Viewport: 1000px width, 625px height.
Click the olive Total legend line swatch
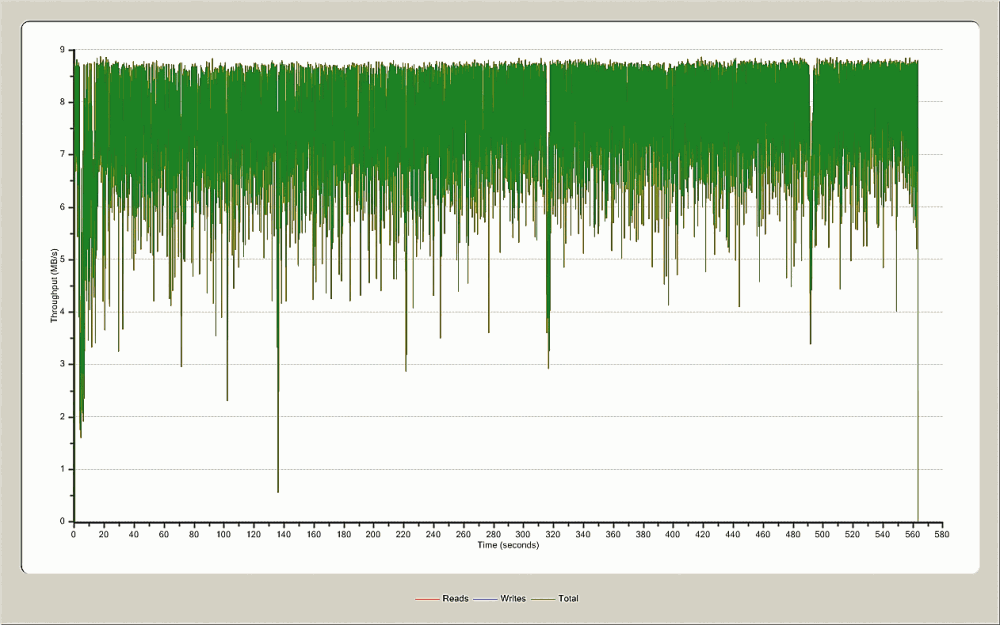pyautogui.click(x=544, y=599)
